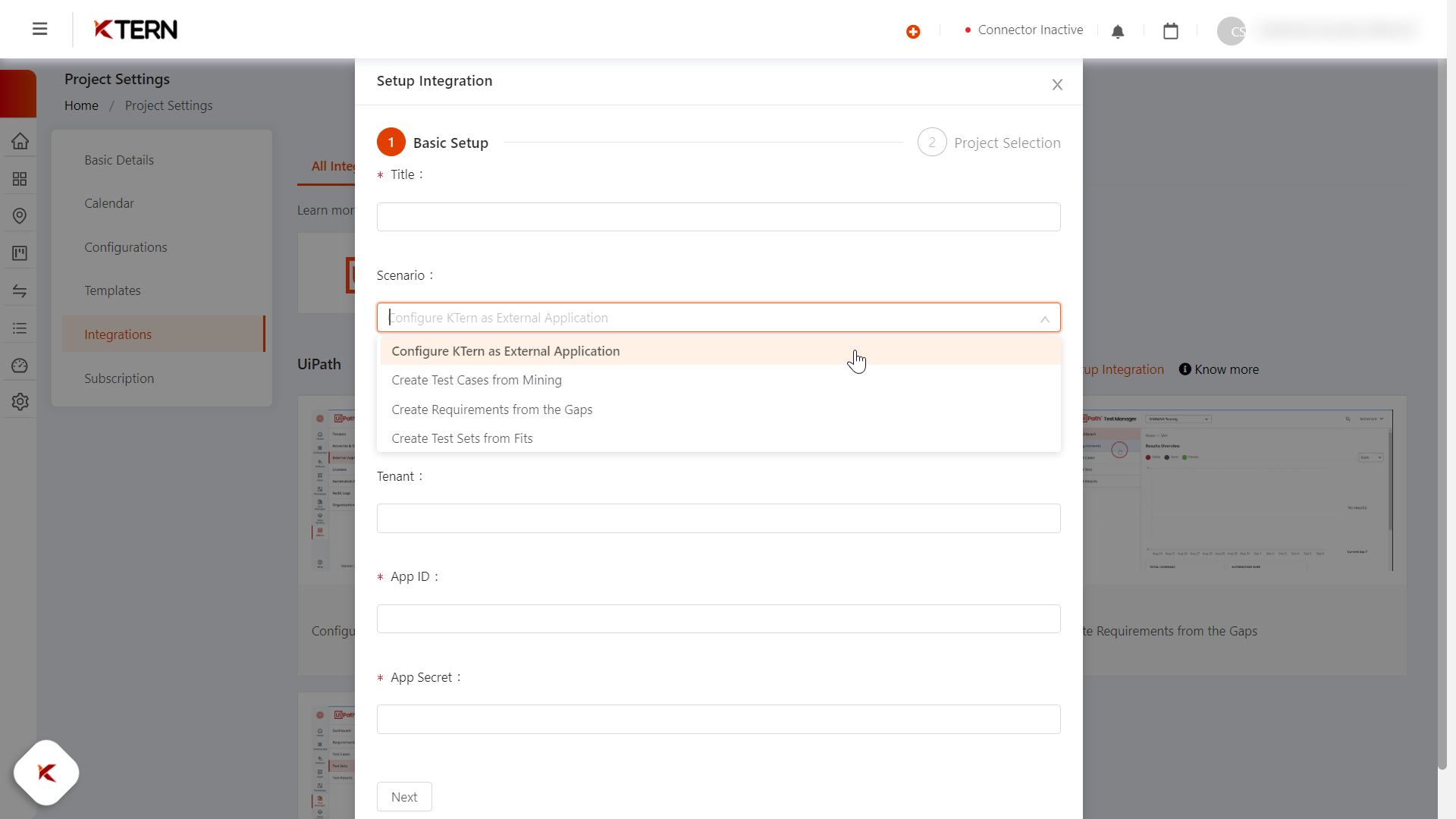
Task: Open Subscription settings
Action: [119, 378]
